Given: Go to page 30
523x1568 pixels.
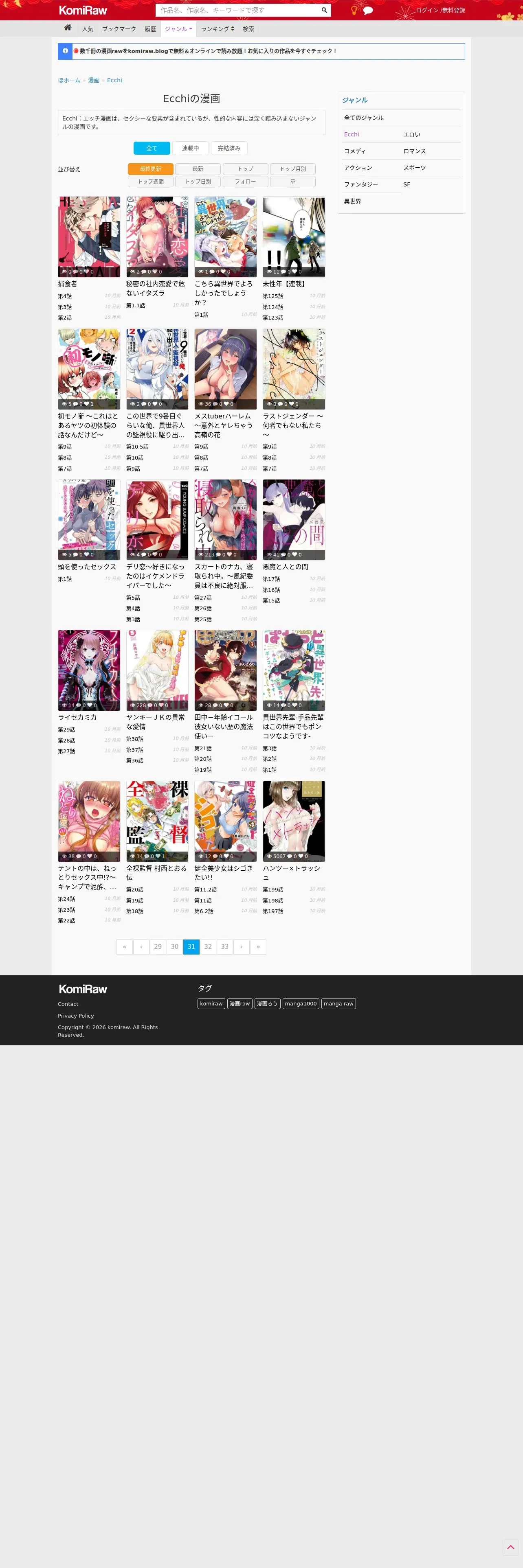Looking at the screenshot, I should (175, 946).
